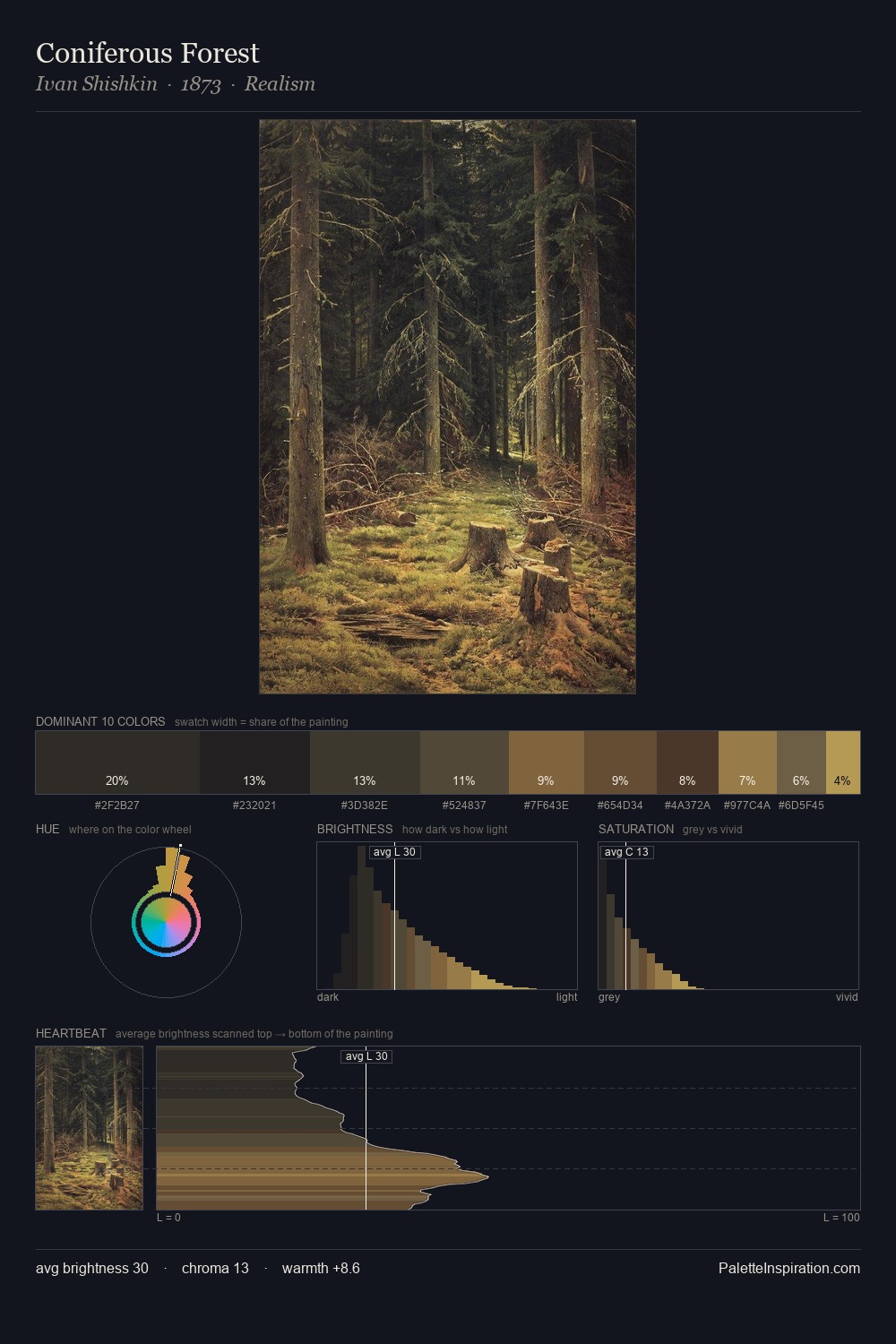Click the main Coniferous Forest painting
Viewport: 896px width, 1344px height.
pos(447,407)
